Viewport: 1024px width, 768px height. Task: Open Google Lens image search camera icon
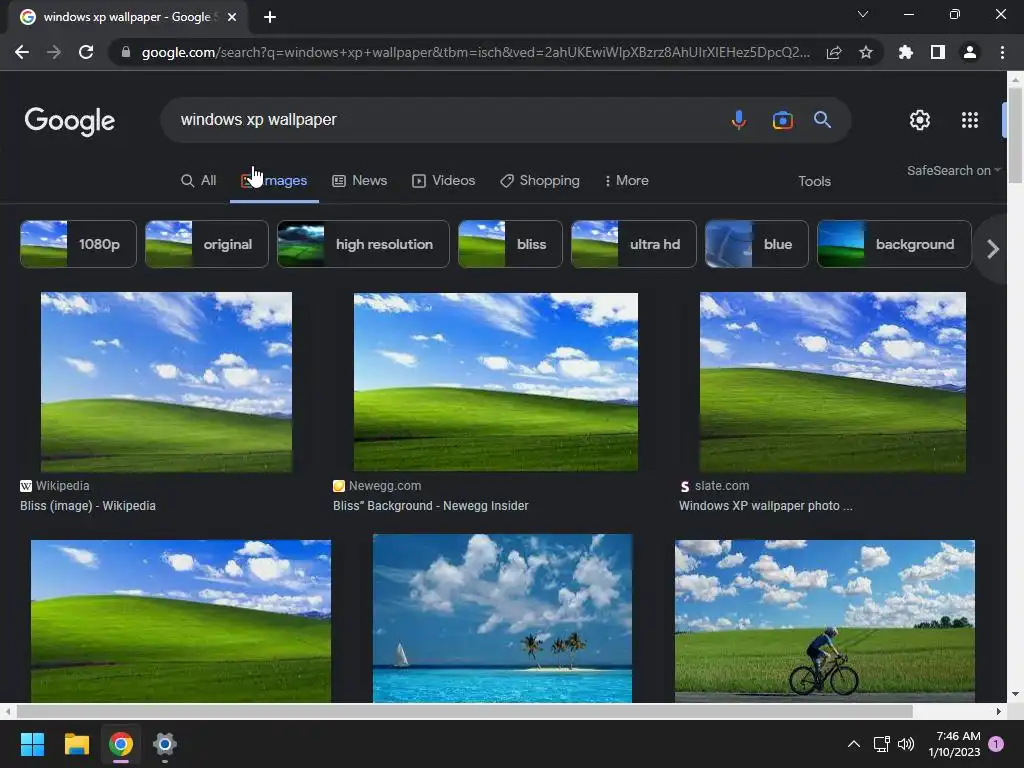782,120
